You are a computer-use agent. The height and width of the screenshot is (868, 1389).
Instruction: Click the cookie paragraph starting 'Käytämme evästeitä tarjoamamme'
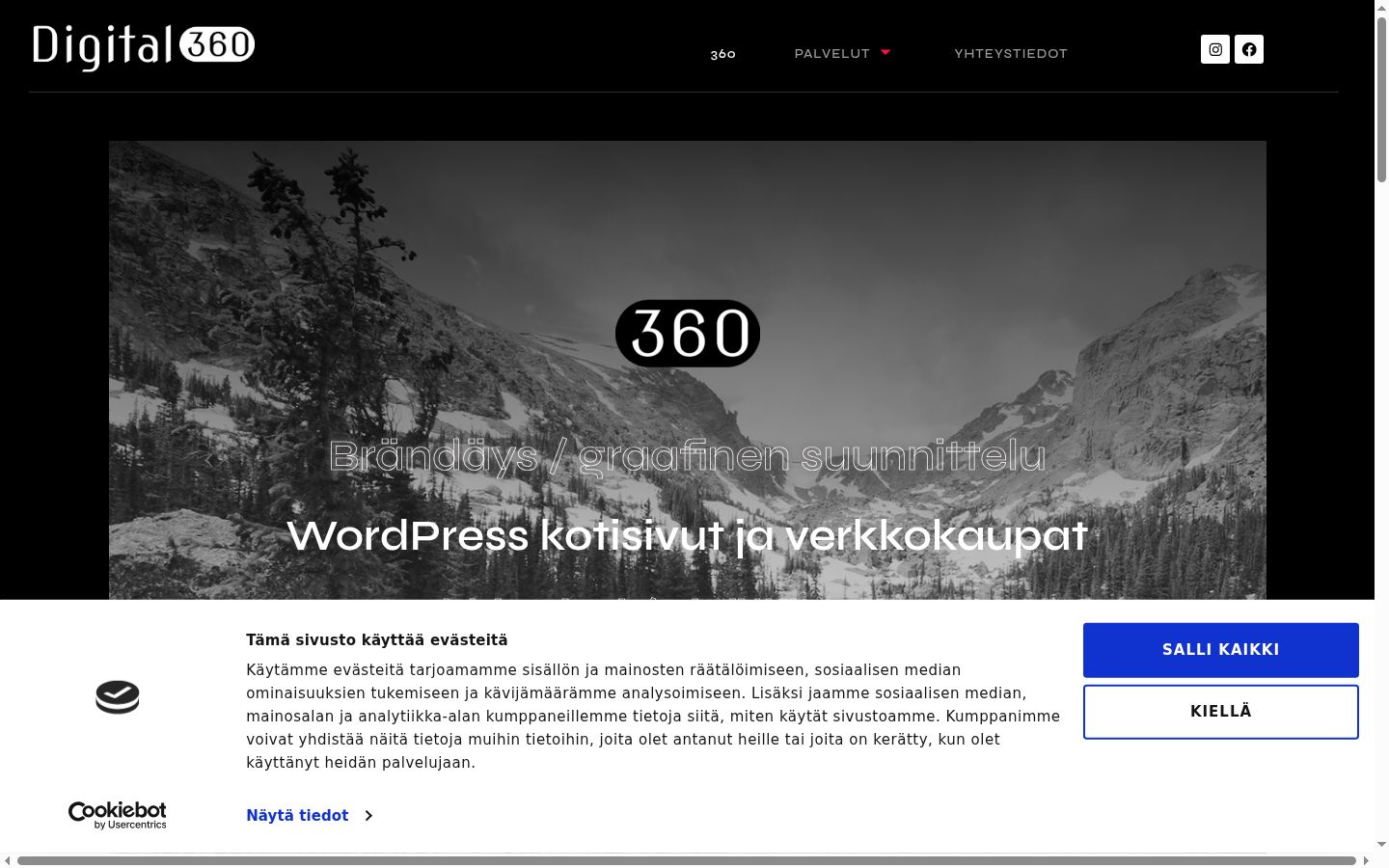[653, 717]
